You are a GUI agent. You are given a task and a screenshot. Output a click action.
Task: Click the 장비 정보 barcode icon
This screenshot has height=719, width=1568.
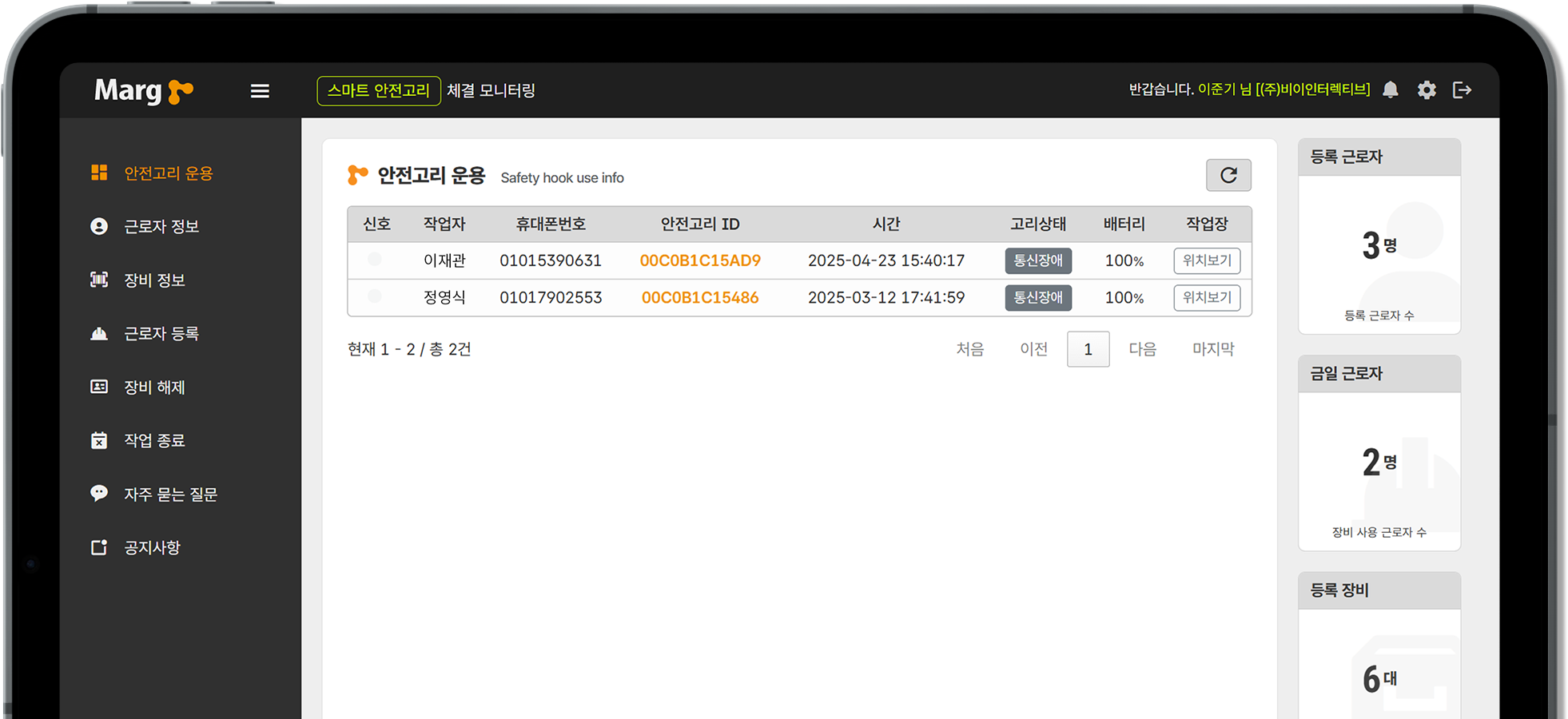pos(99,280)
